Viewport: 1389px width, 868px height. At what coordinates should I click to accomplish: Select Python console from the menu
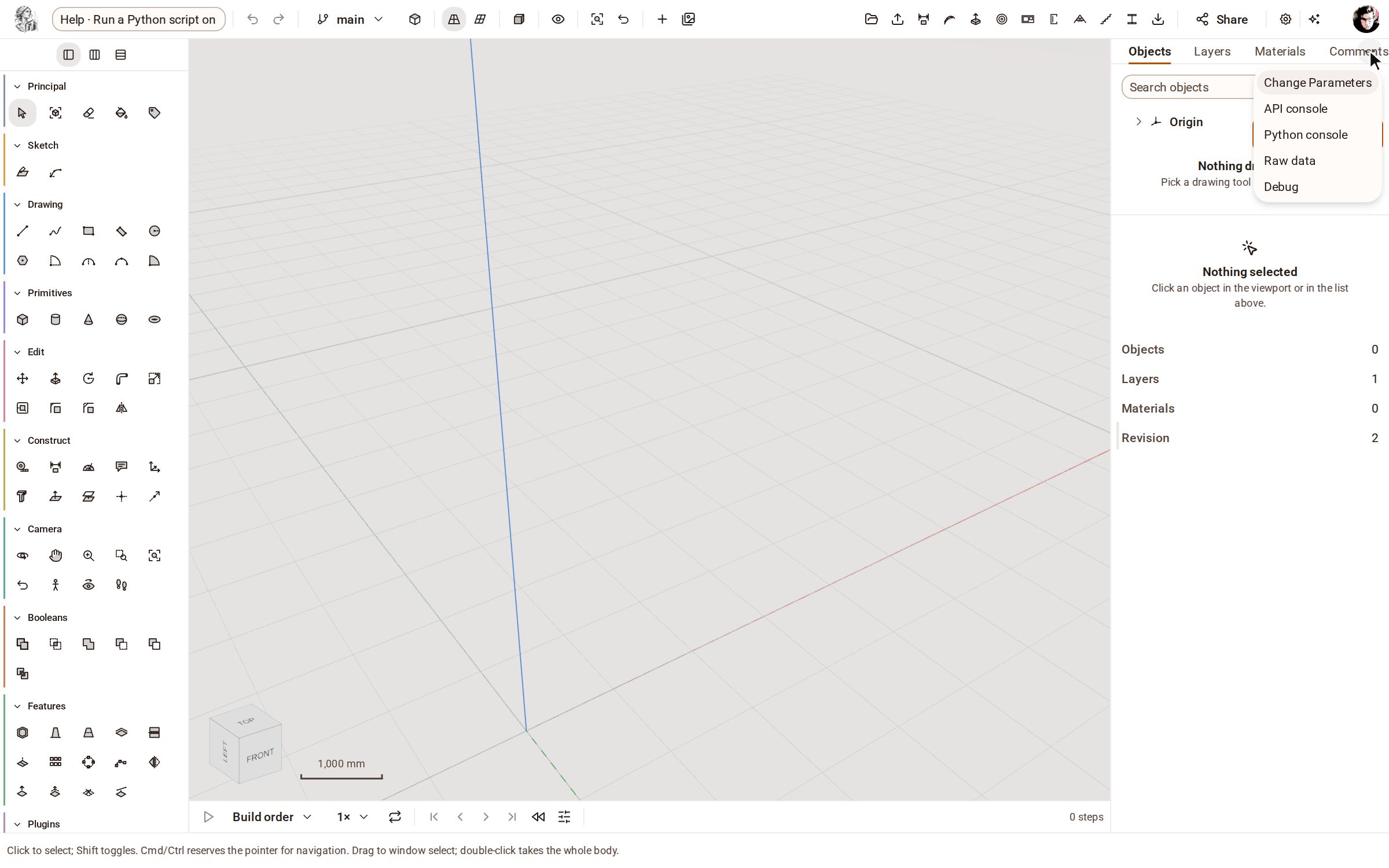[x=1318, y=135]
